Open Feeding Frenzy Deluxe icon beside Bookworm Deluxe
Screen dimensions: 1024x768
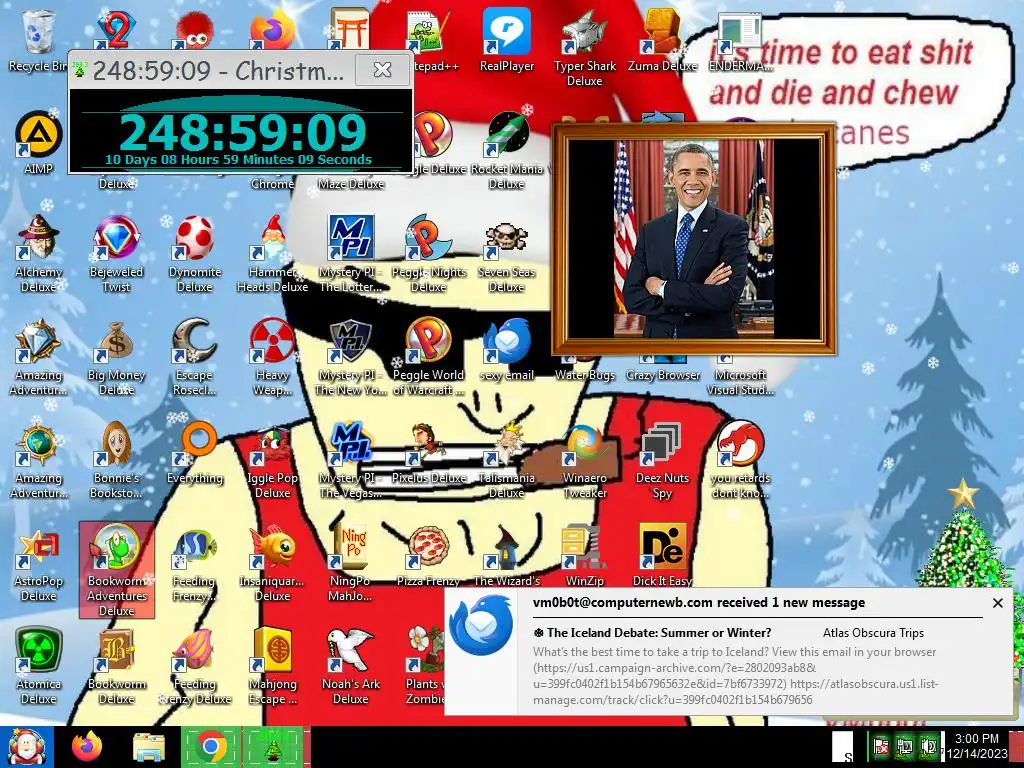click(195, 666)
